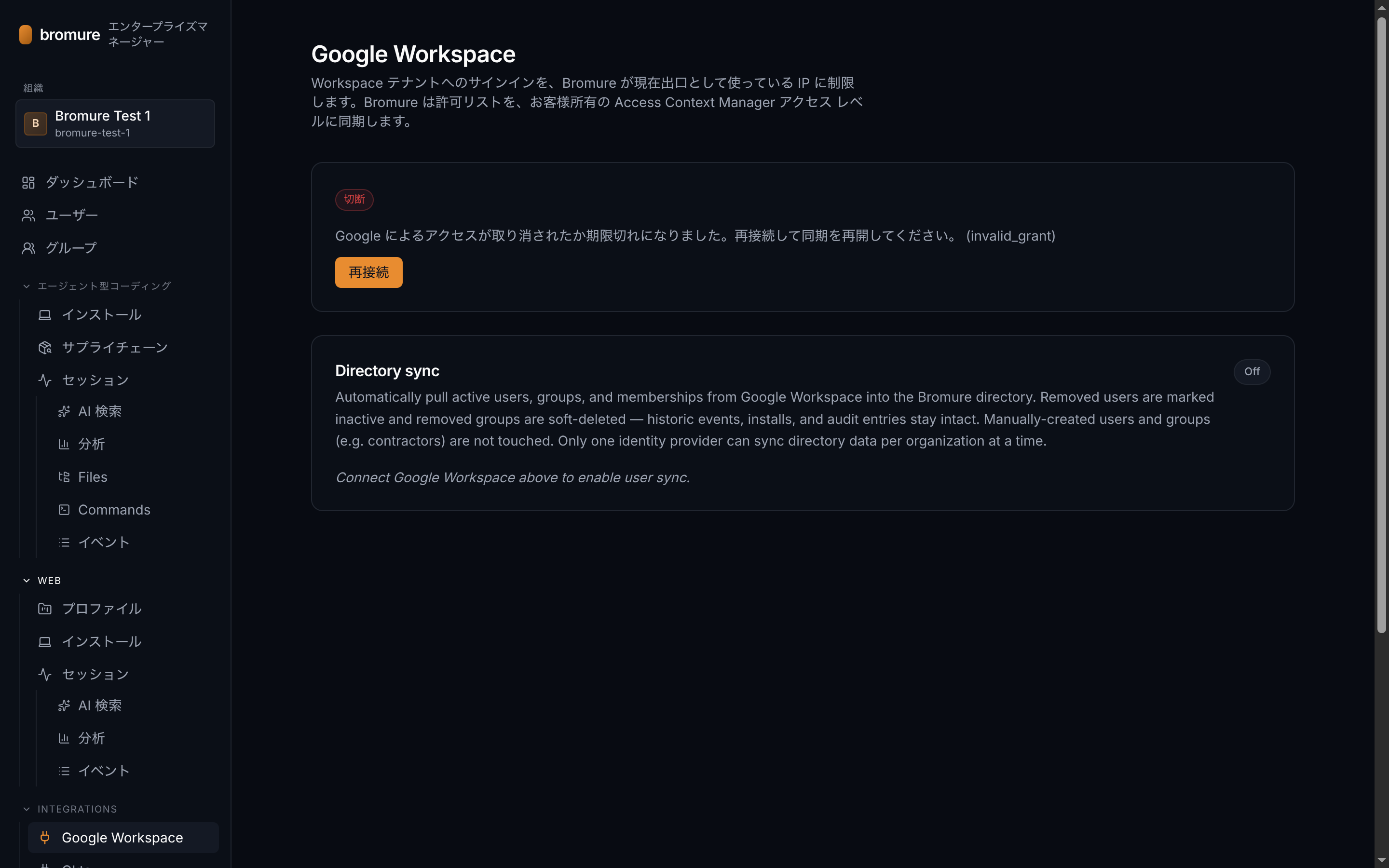Viewport: 1389px width, 868px height.
Task: Click the ダッシュボード grid icon
Action: point(28,183)
